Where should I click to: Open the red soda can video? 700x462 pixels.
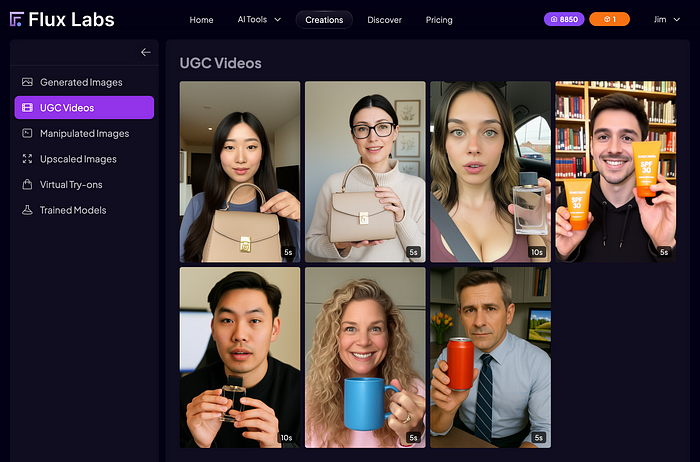pyautogui.click(x=490, y=358)
